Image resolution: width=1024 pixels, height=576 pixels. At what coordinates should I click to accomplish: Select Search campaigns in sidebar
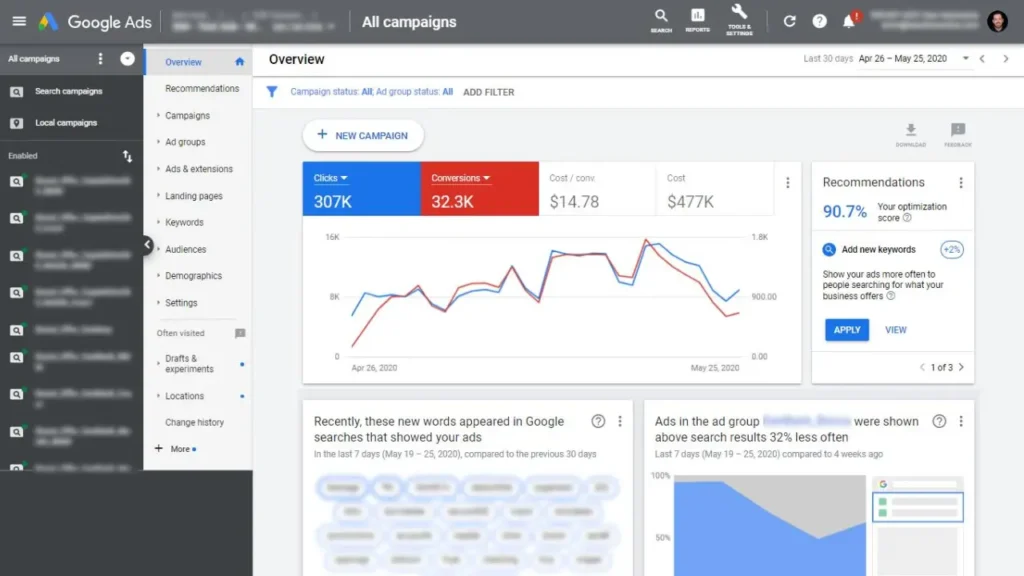point(69,91)
